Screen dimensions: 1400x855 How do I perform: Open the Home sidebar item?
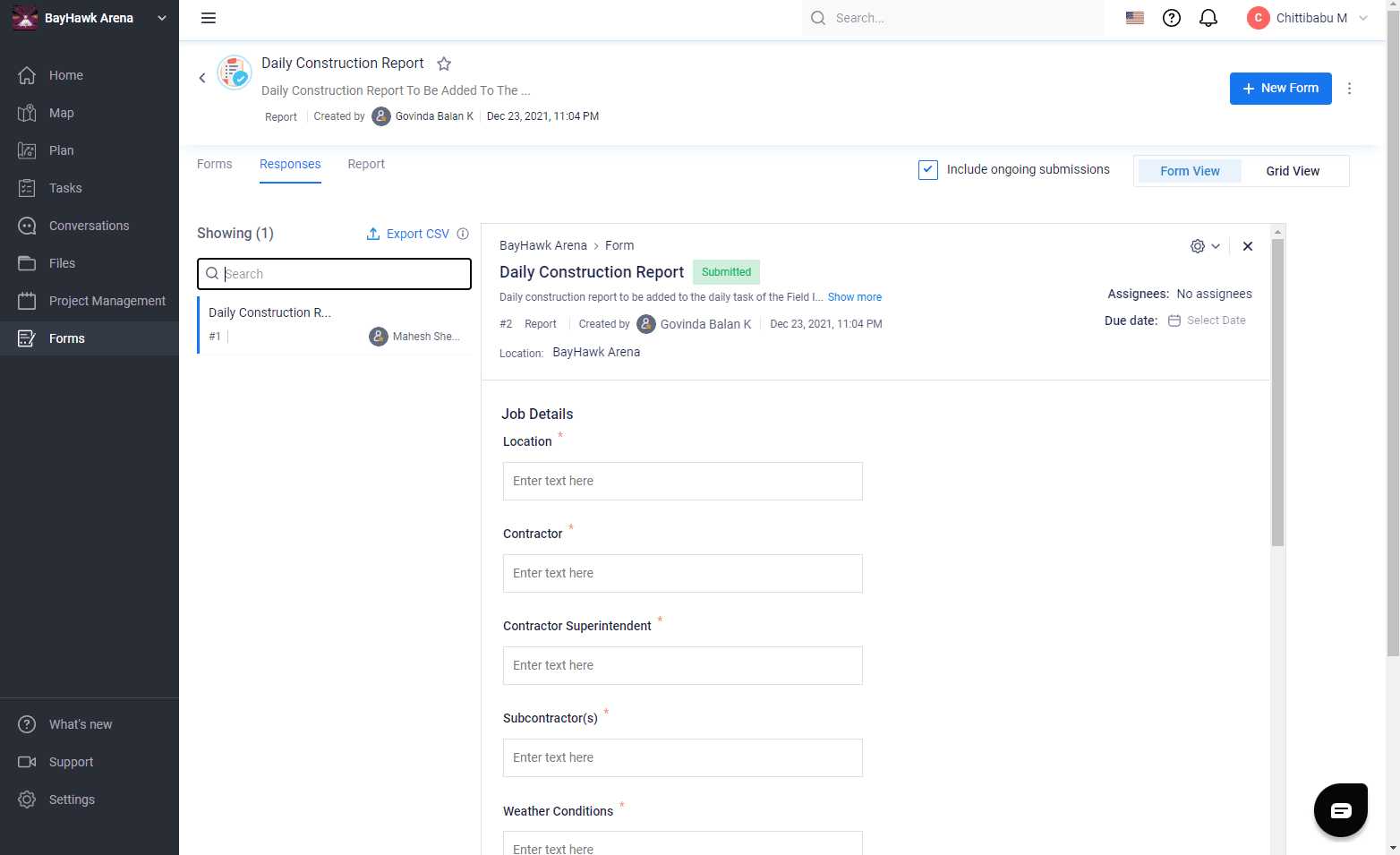click(90, 75)
